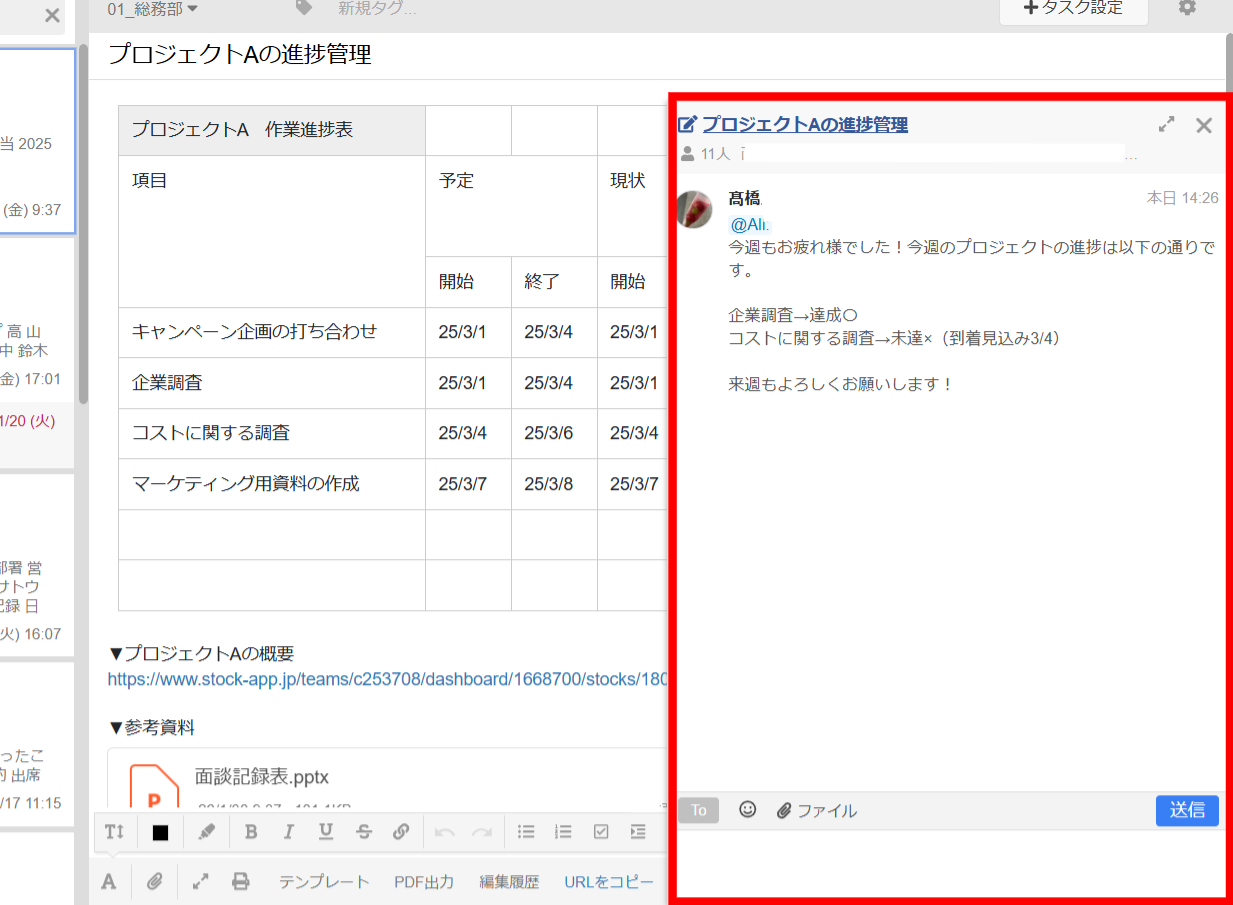Toggle bold formatting in the editor toolbar
The height and width of the screenshot is (905, 1233).
pyautogui.click(x=251, y=831)
